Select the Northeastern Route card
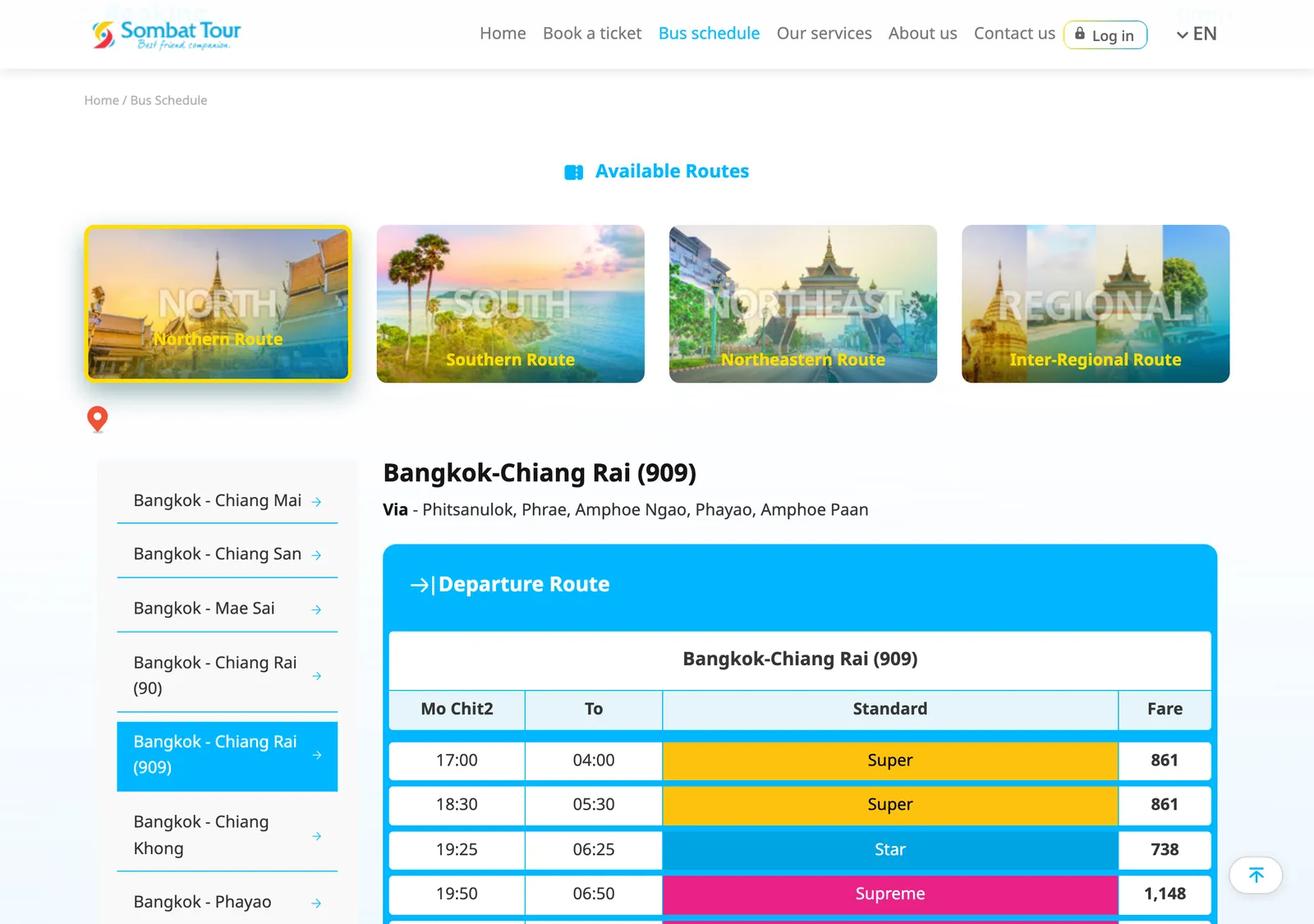The width and height of the screenshot is (1314, 924). (x=803, y=304)
